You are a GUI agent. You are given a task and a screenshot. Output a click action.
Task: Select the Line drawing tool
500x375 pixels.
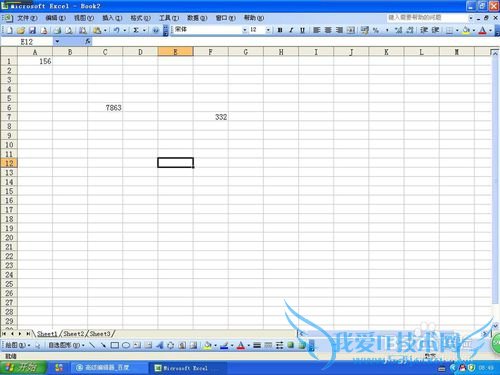92,345
